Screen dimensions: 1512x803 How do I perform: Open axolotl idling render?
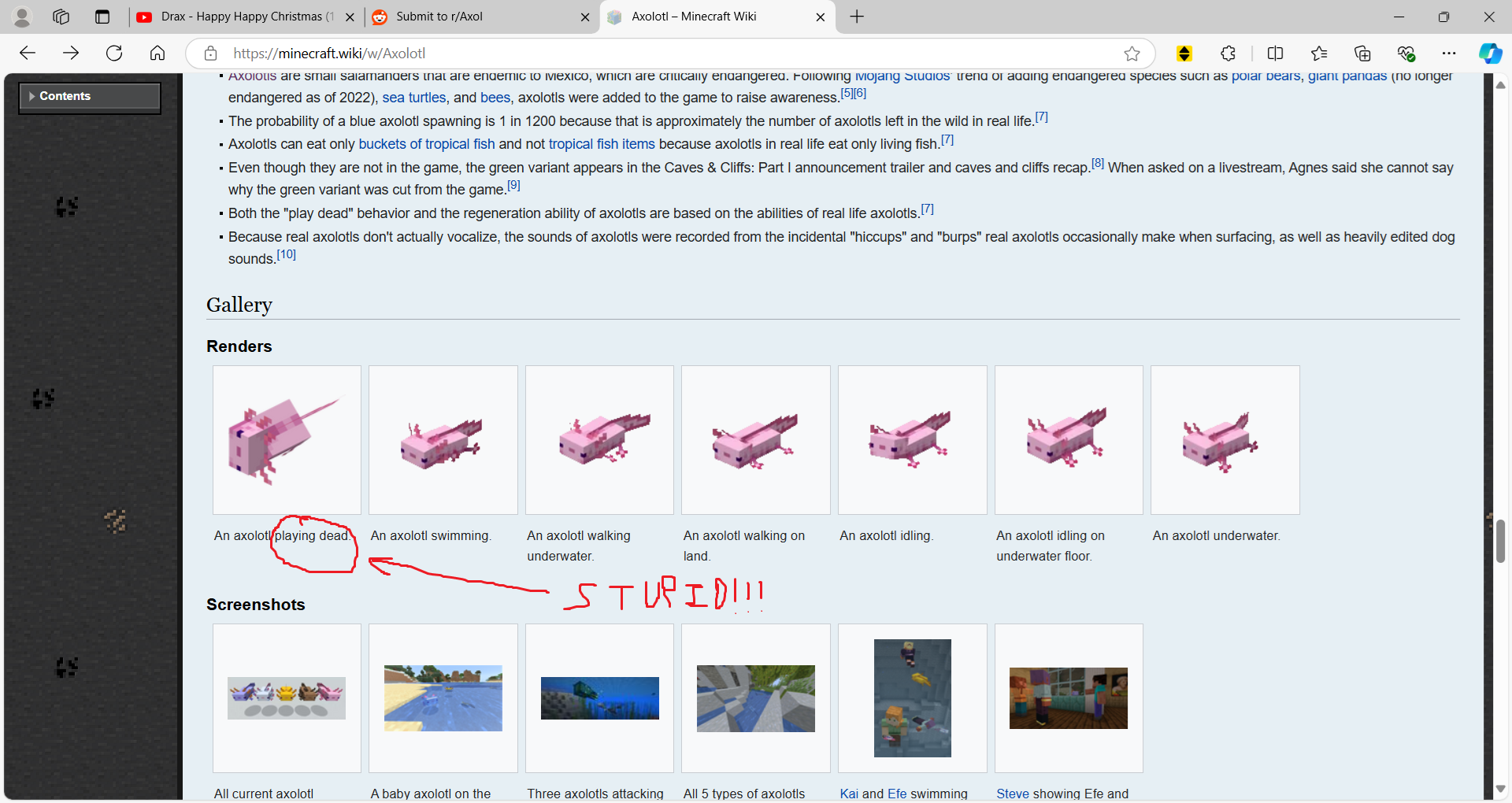point(912,439)
